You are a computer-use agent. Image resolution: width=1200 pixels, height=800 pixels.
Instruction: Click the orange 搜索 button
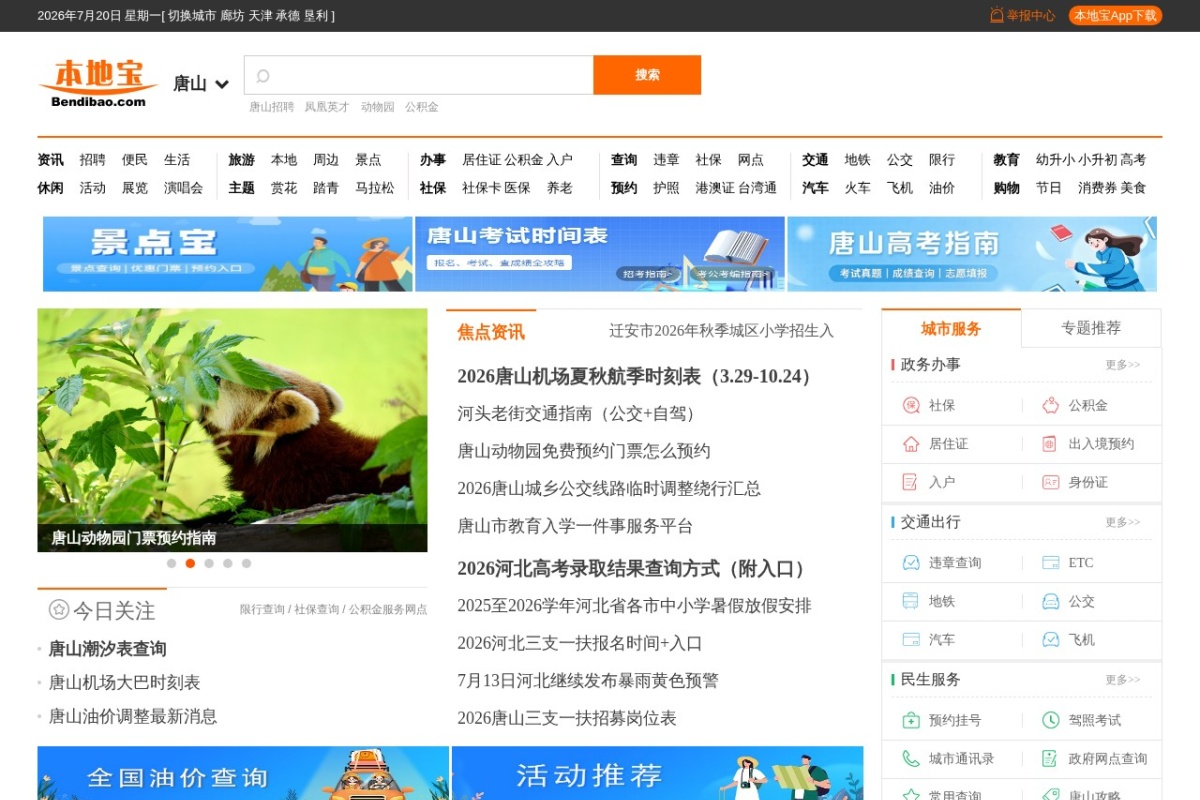[647, 75]
